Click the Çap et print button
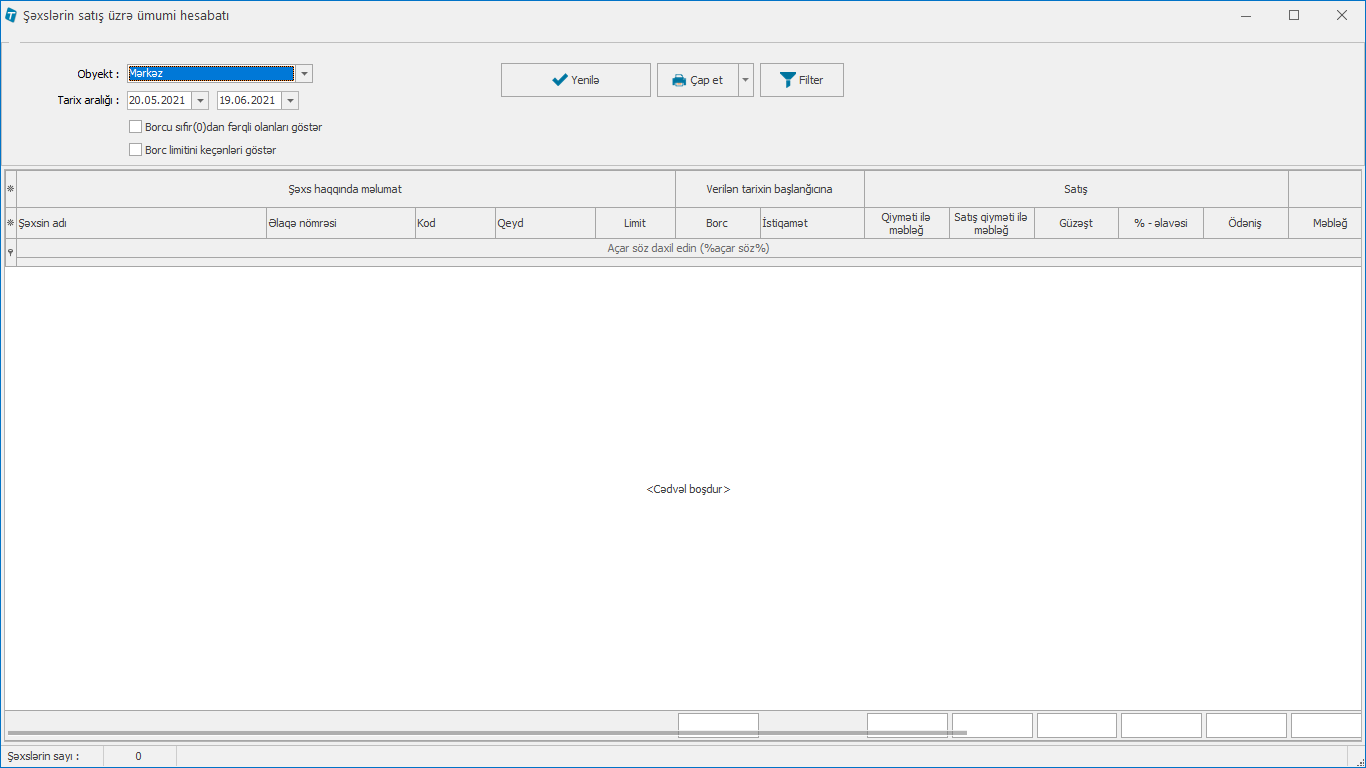 [x=697, y=80]
